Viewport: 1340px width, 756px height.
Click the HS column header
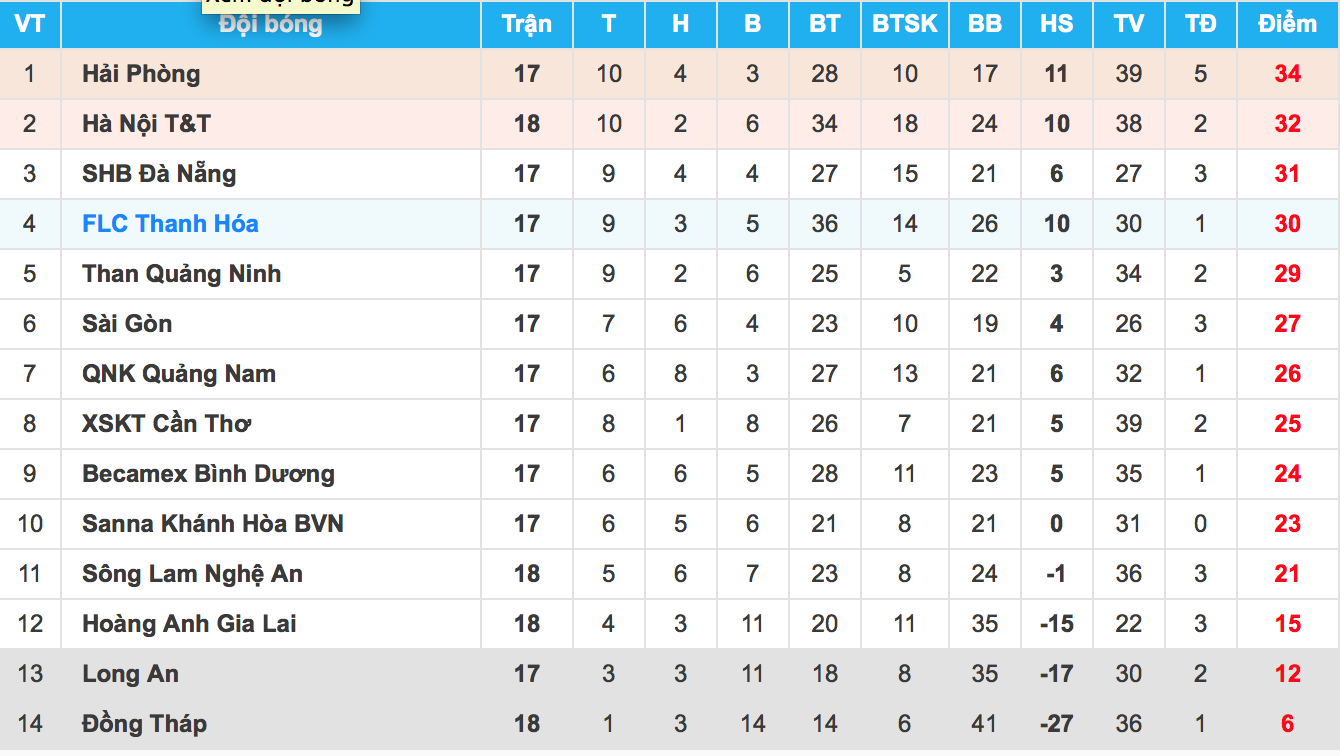coord(1057,24)
